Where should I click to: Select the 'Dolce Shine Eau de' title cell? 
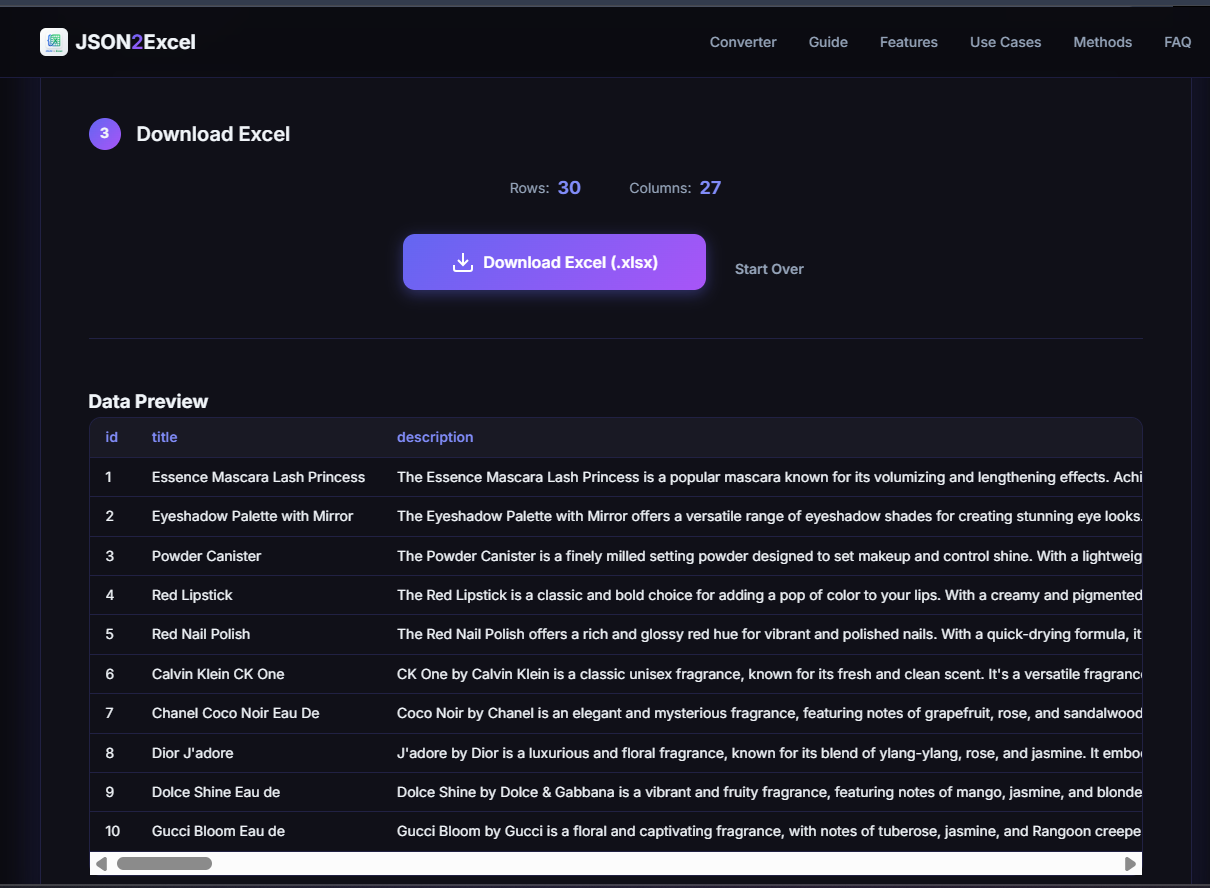point(216,792)
